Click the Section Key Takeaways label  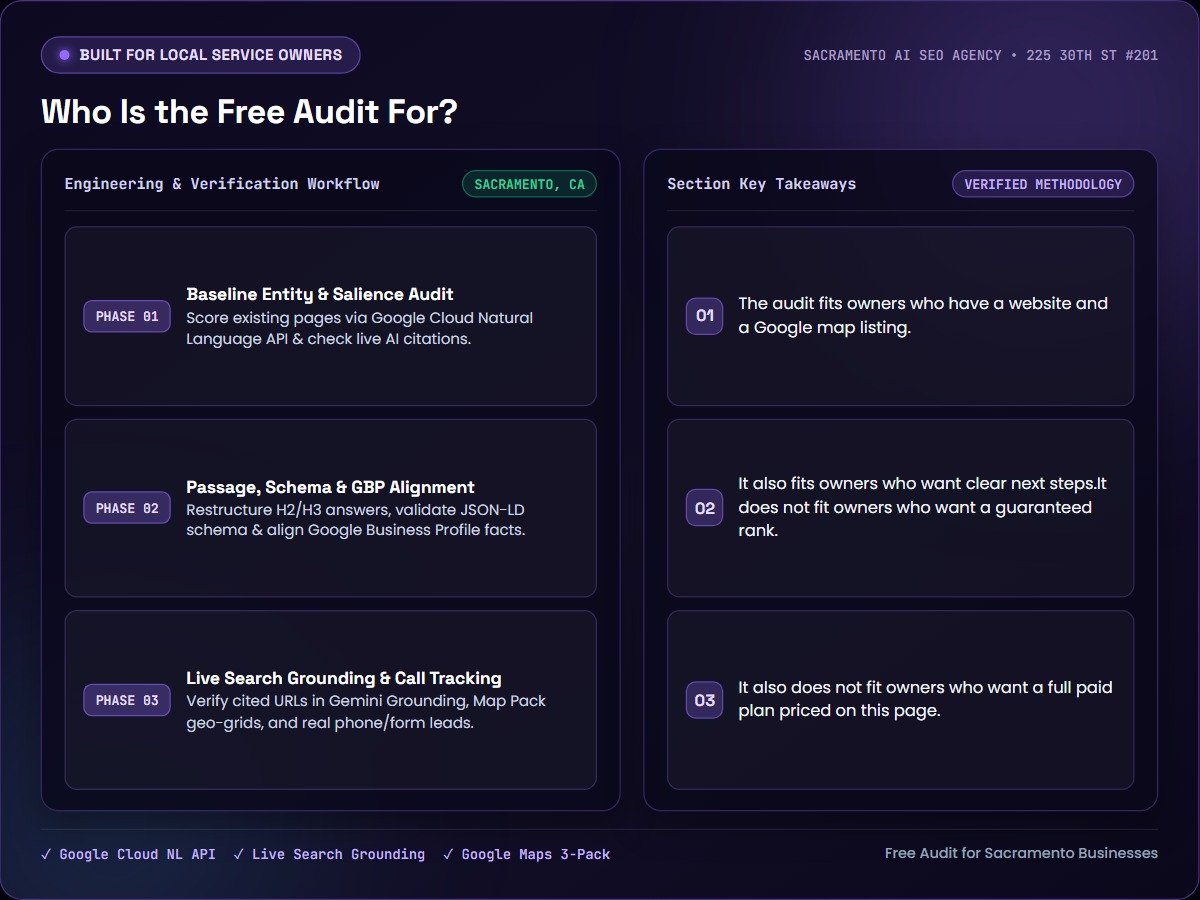pos(761,184)
